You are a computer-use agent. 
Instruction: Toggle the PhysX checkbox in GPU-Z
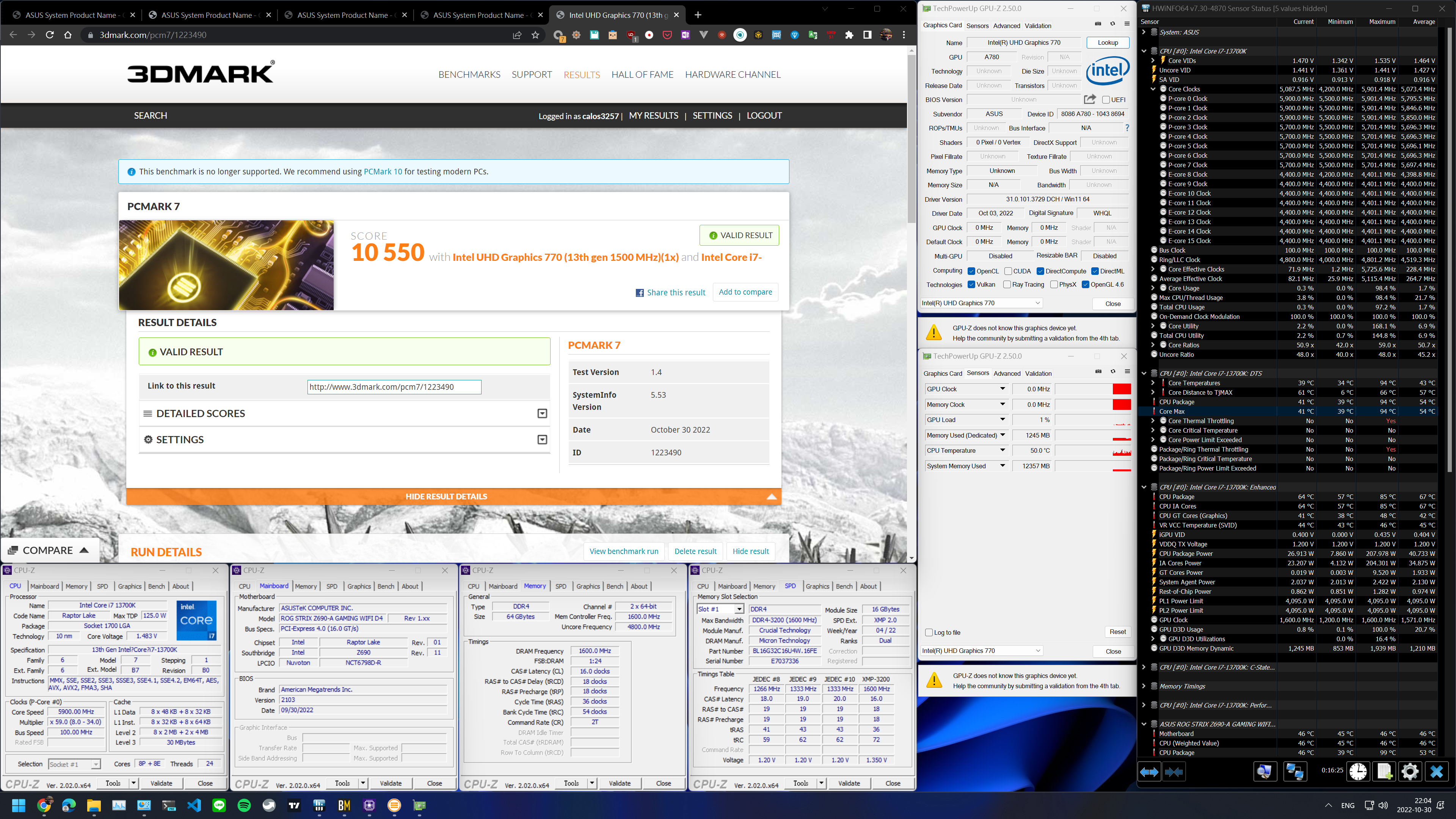coord(1054,285)
